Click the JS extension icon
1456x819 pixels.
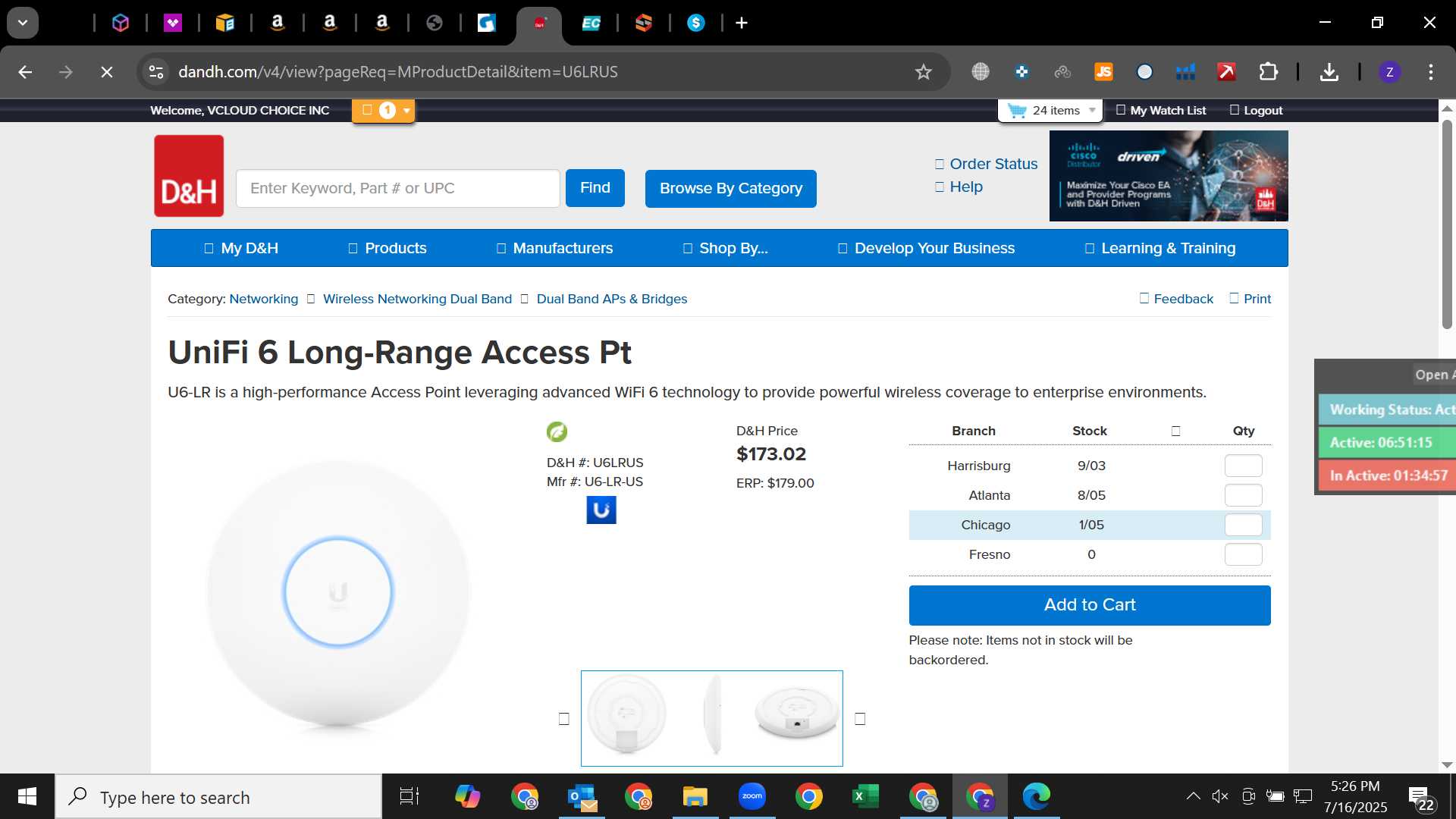1103,72
